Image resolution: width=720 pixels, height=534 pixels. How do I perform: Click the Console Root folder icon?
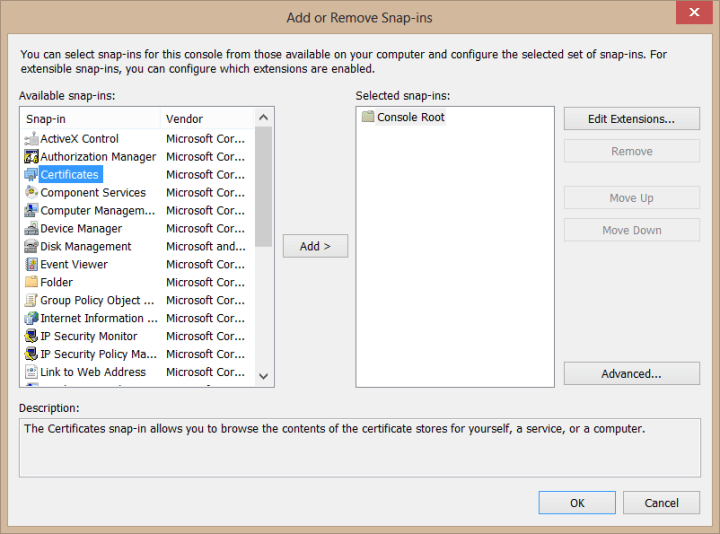coord(367,117)
